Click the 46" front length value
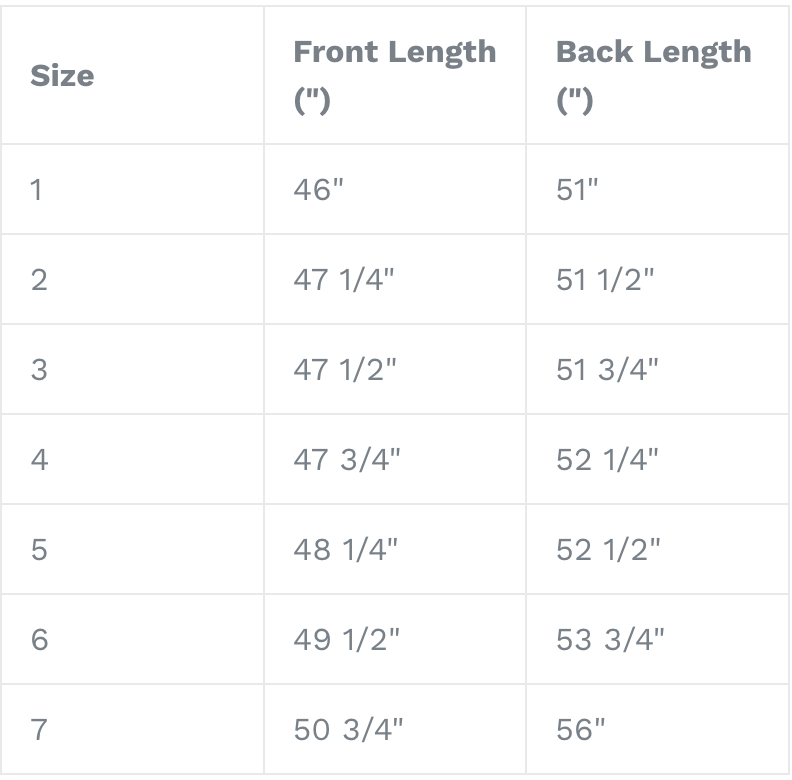 click(318, 189)
